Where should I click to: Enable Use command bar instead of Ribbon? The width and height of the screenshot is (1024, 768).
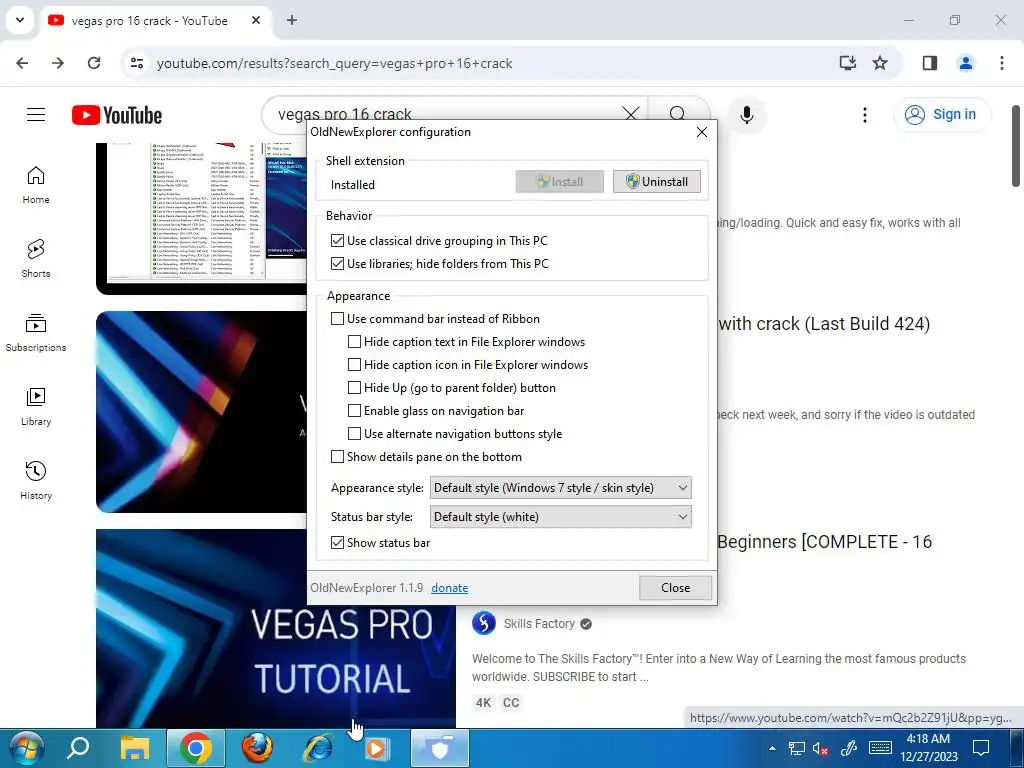337,319
